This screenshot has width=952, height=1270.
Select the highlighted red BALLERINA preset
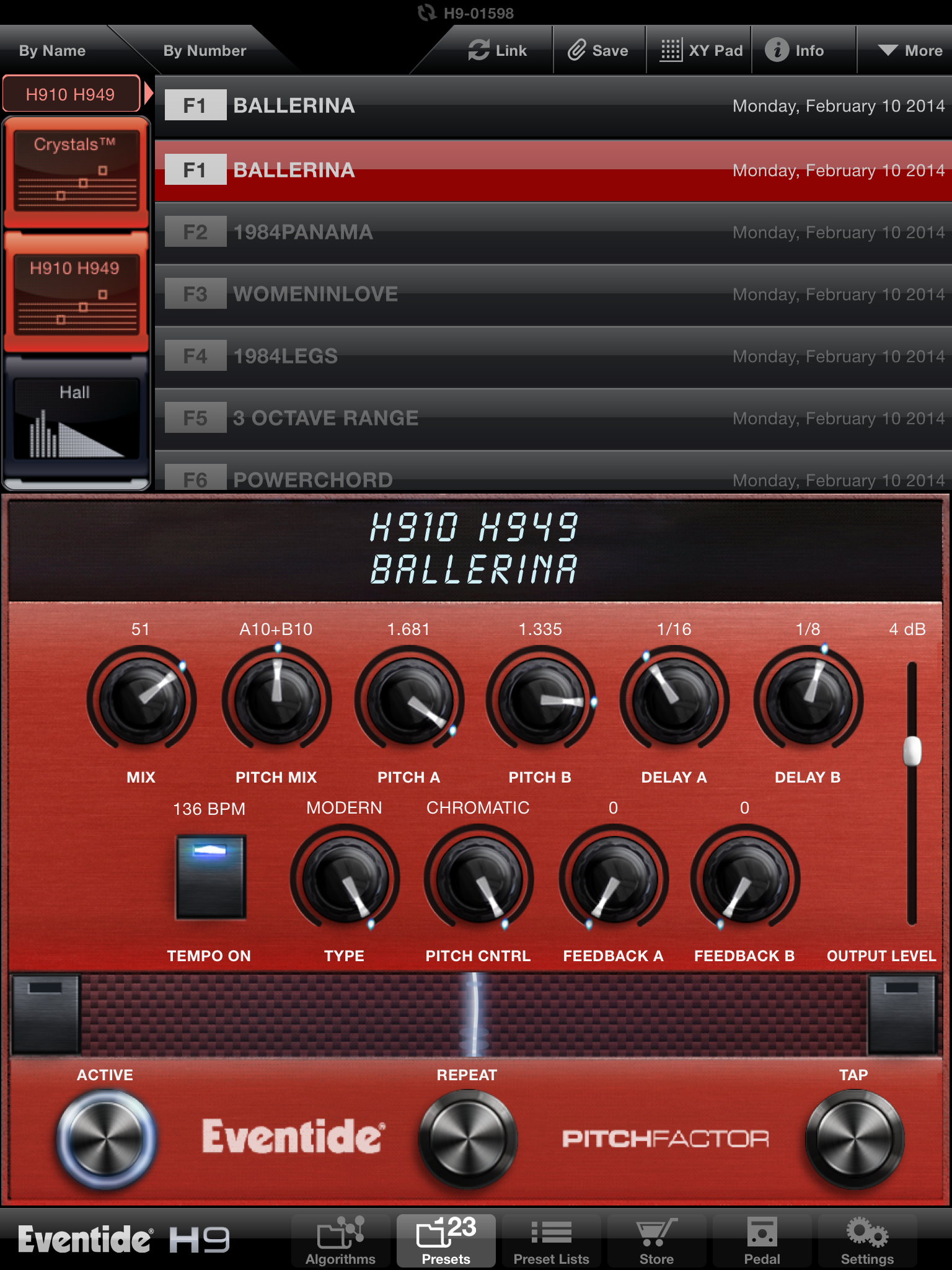pos(553,171)
